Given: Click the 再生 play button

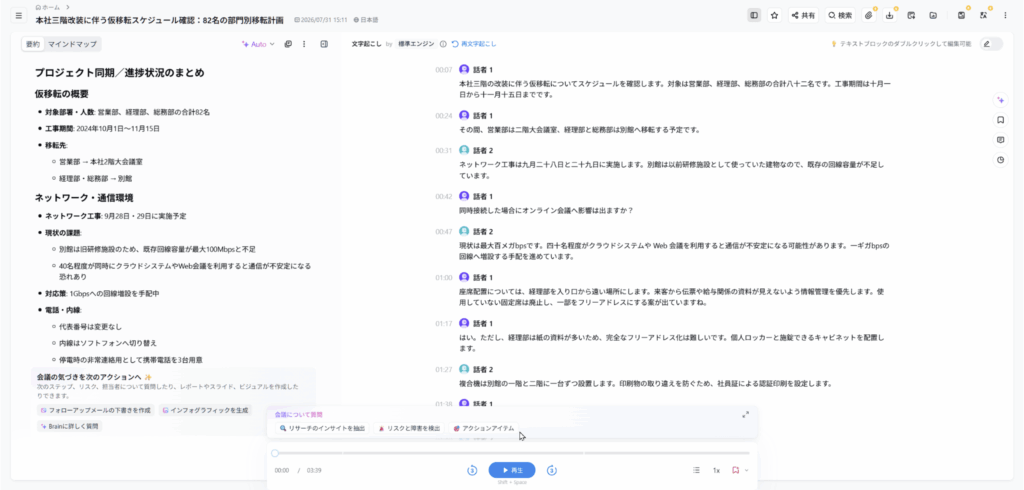Looking at the screenshot, I should click(512, 470).
